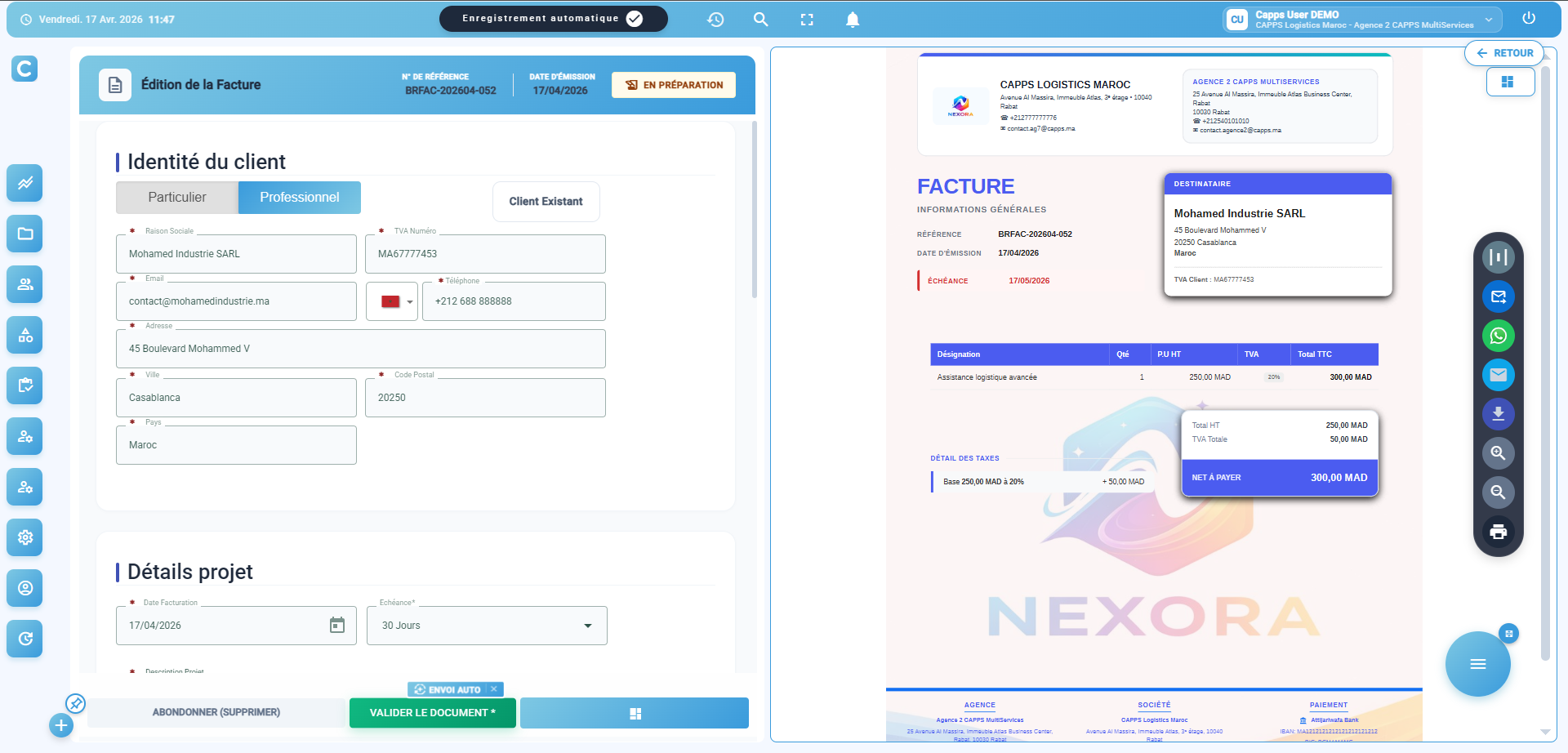Open the settings gear sidebar icon
The image size is (1568, 753).
tap(25, 537)
